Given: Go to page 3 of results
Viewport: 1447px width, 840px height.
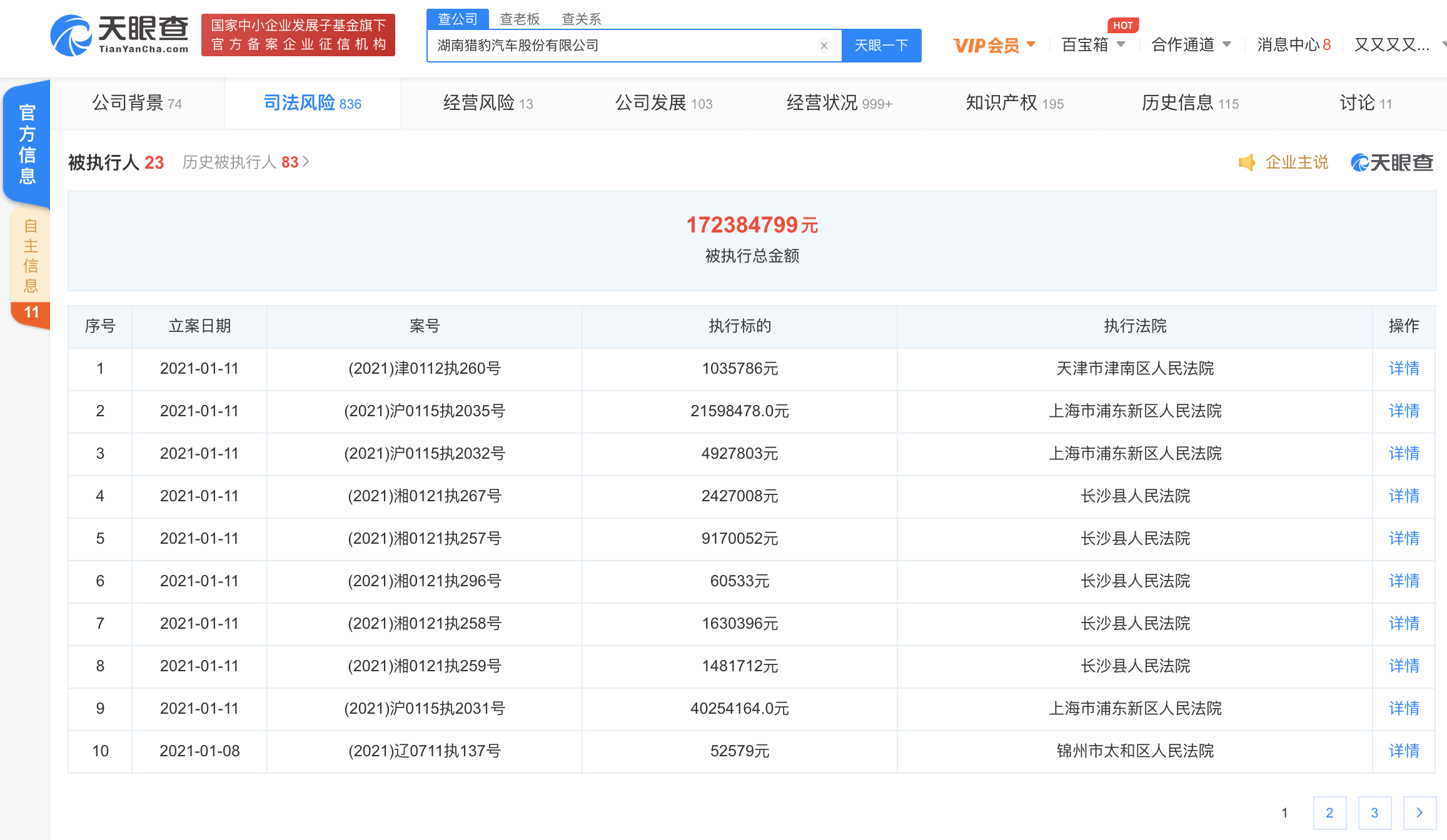Looking at the screenshot, I should [x=1374, y=813].
